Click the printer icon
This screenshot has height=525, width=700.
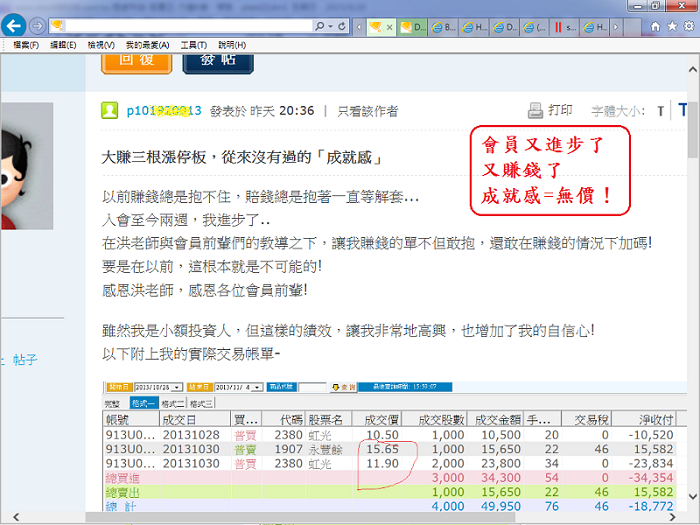pos(535,110)
